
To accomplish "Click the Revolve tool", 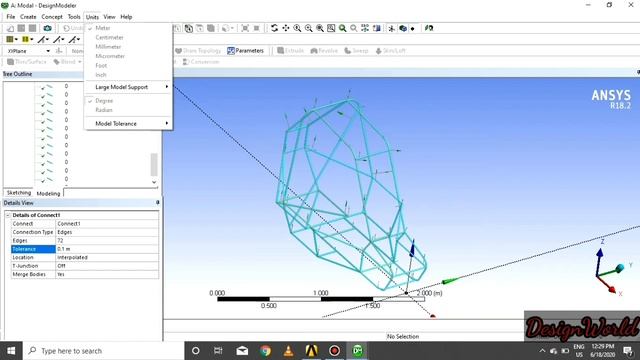I will tap(324, 51).
